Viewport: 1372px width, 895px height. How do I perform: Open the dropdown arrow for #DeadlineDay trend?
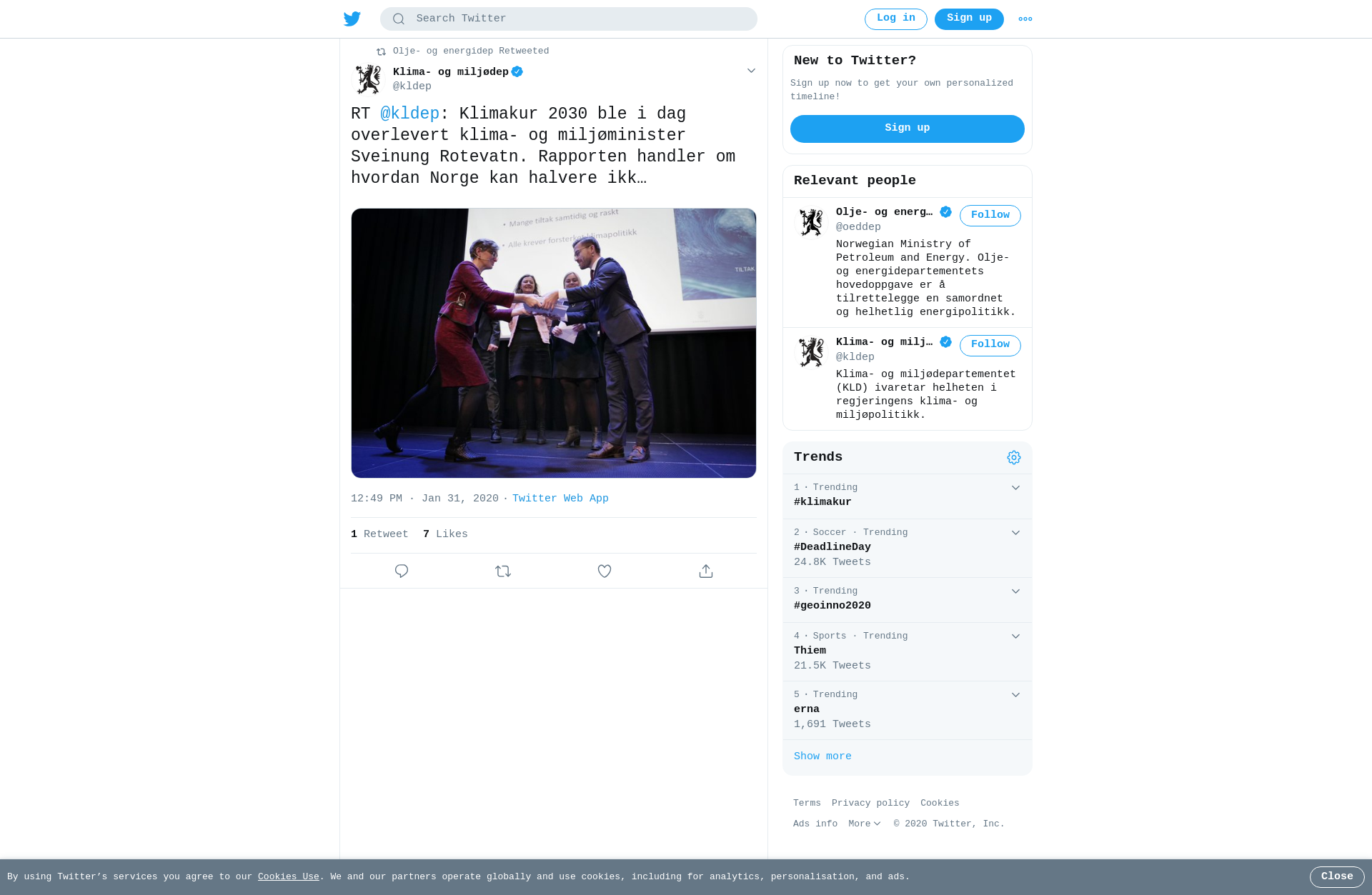pyautogui.click(x=1015, y=533)
